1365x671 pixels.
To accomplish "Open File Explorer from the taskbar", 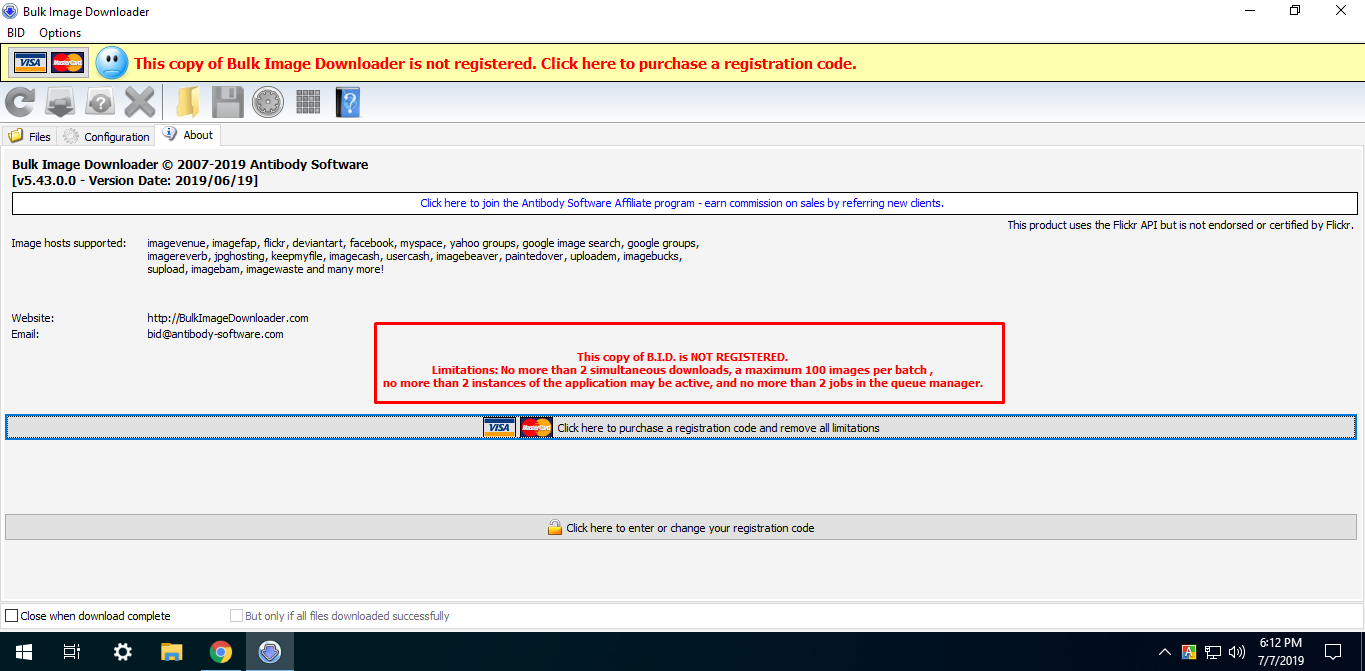I will point(171,652).
